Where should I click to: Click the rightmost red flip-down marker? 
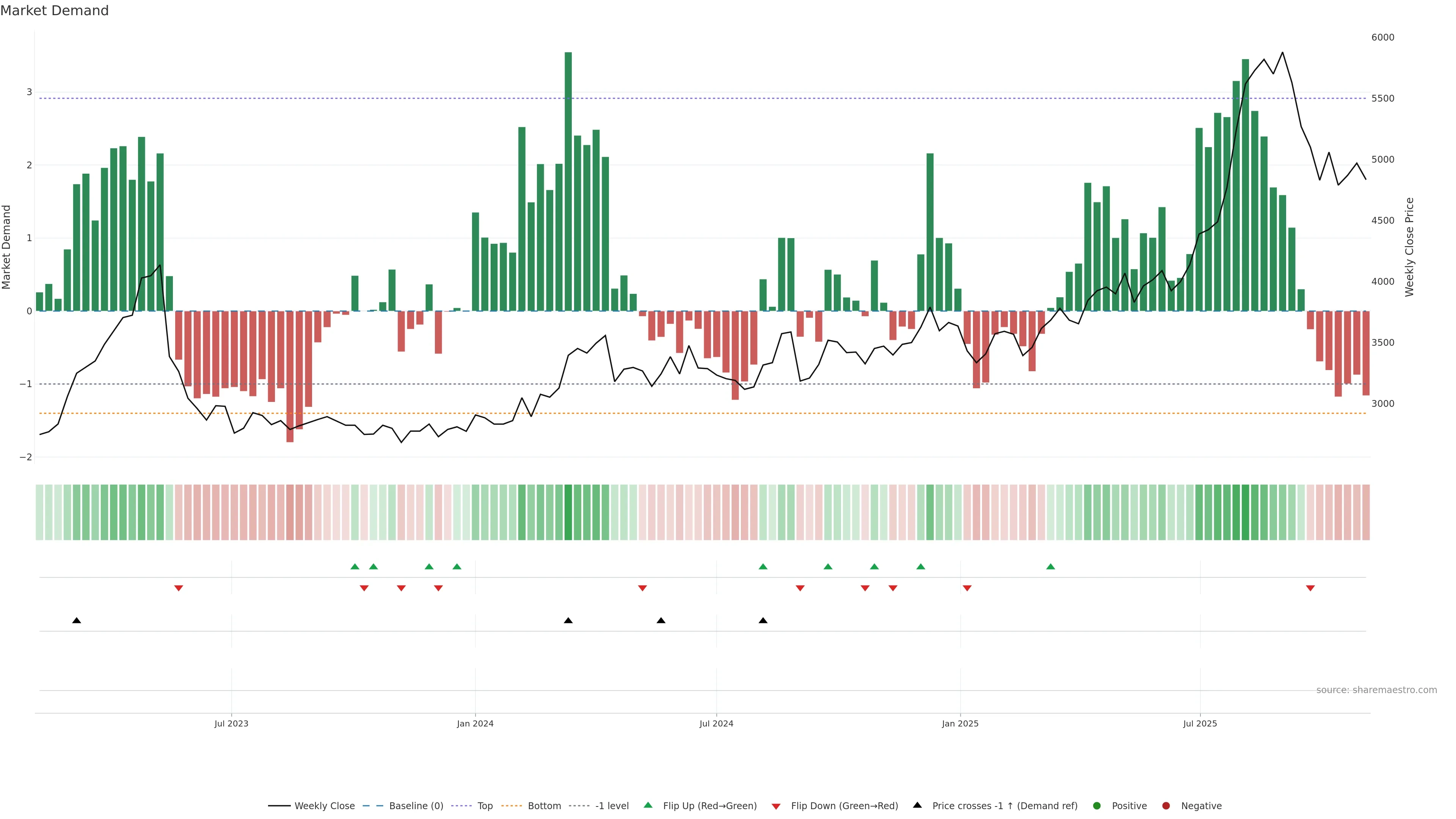1310,588
